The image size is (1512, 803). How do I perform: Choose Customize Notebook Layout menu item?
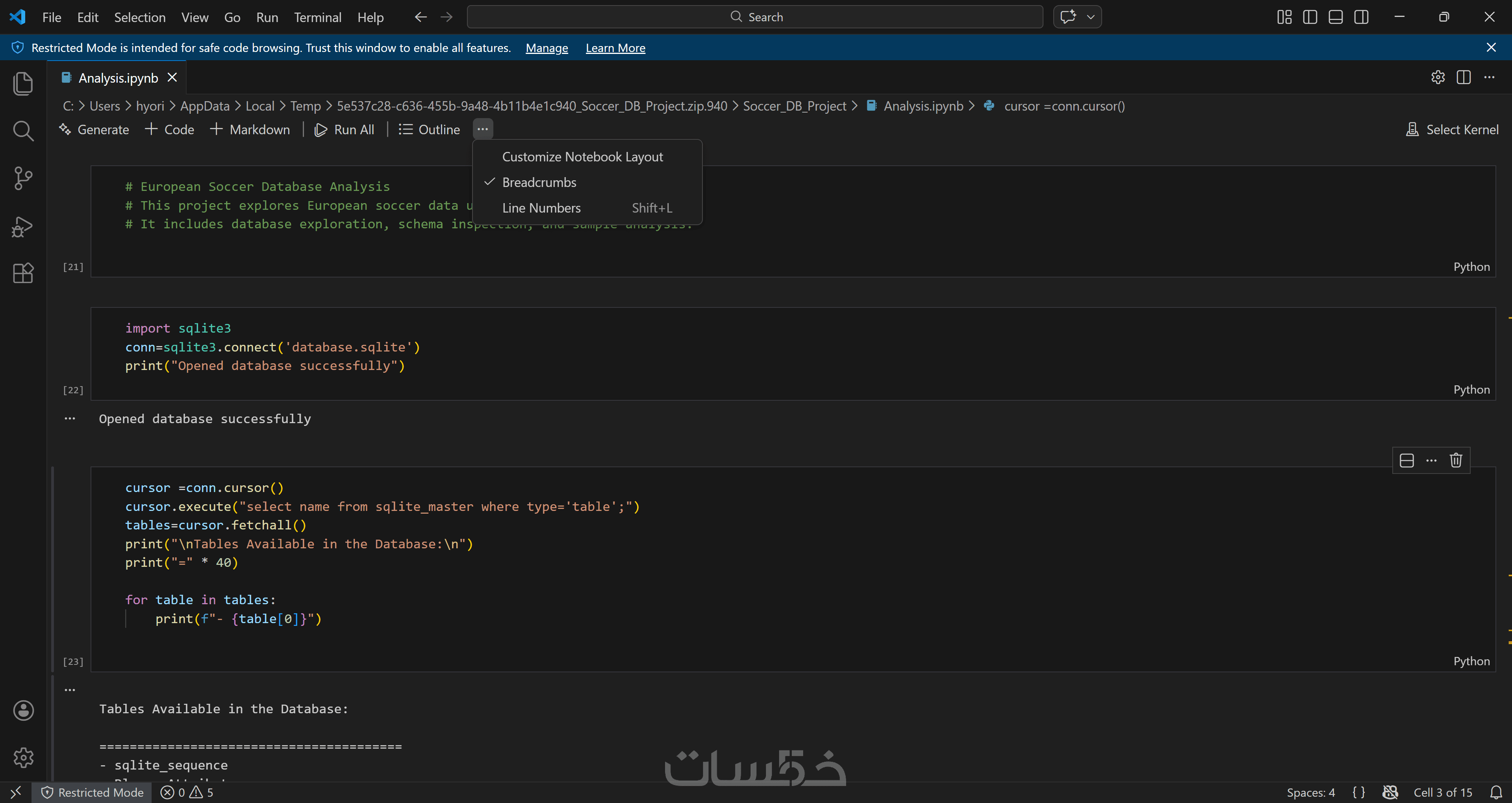tap(582, 157)
